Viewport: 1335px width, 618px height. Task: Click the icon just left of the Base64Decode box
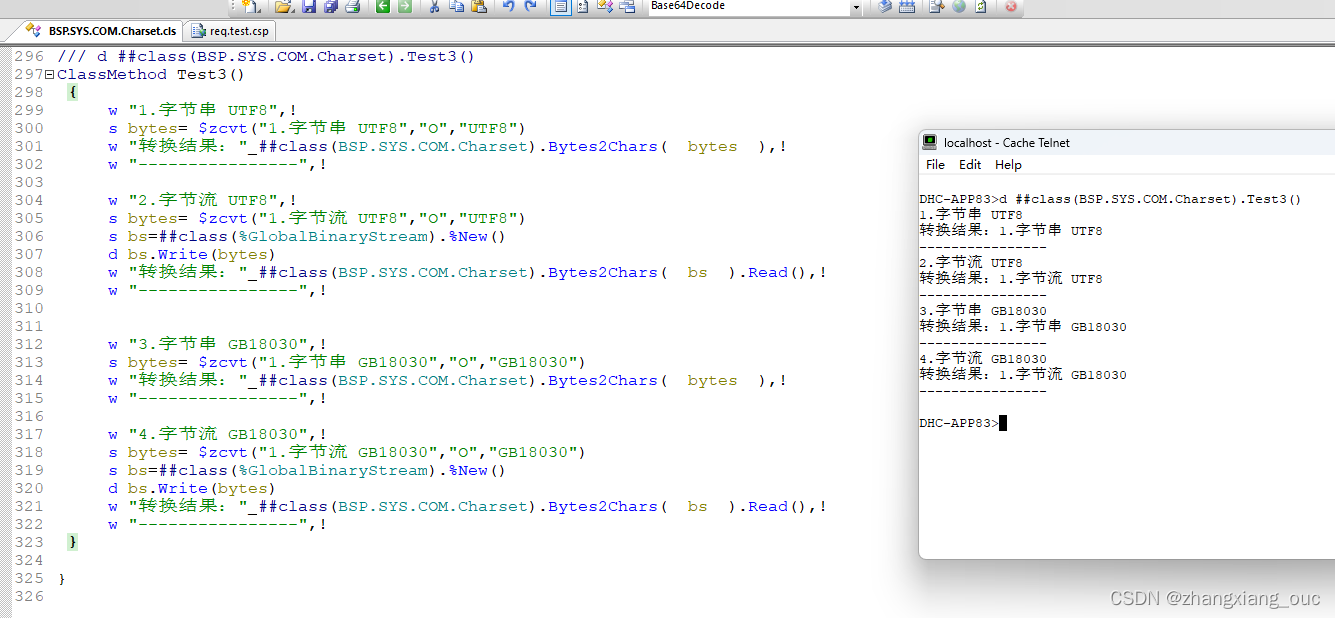point(627,6)
